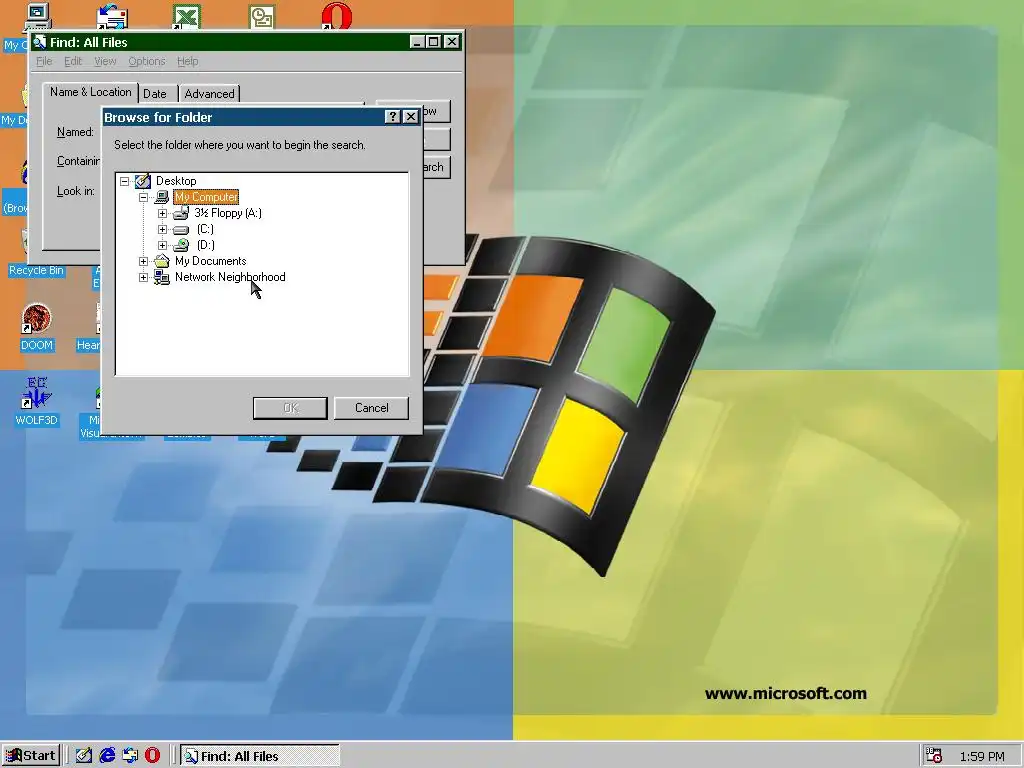Viewport: 1024px width, 768px height.
Task: Launch Outlook Express from Quick Launch
Action: pyautogui.click(x=130, y=756)
